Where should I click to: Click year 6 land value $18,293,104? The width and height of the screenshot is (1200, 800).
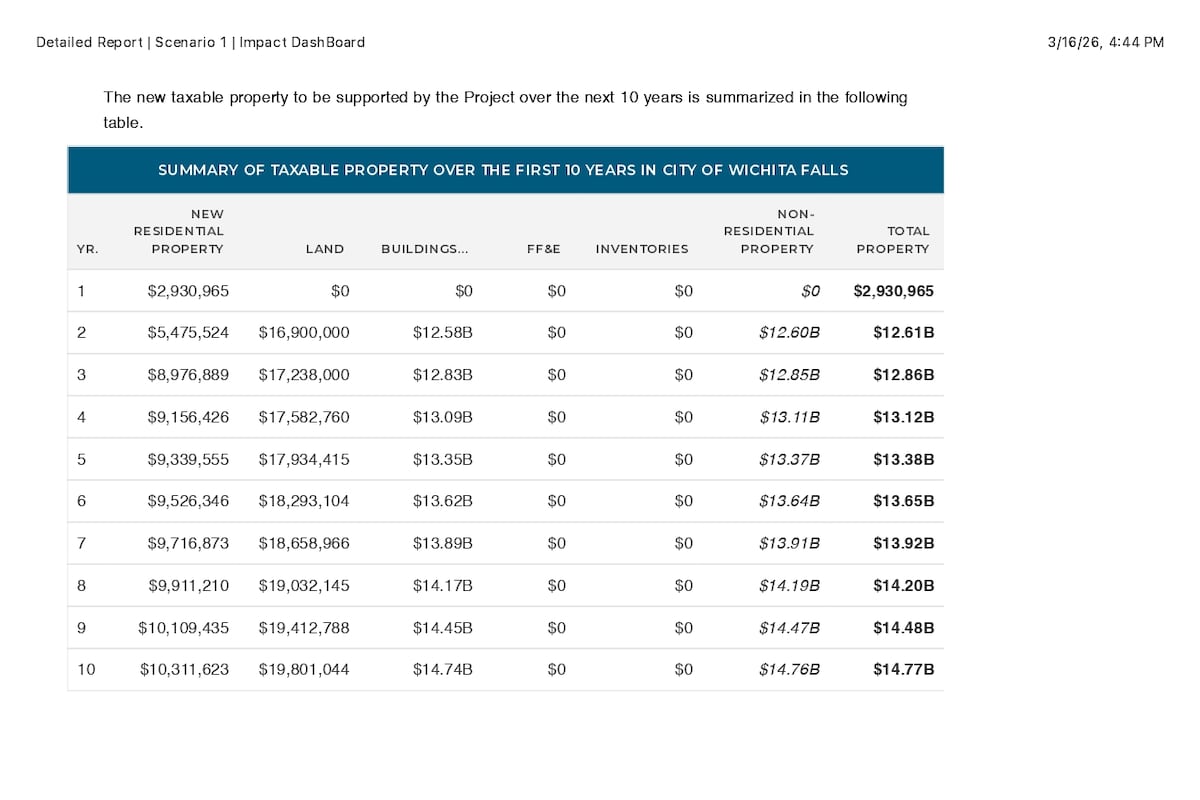pyautogui.click(x=304, y=501)
